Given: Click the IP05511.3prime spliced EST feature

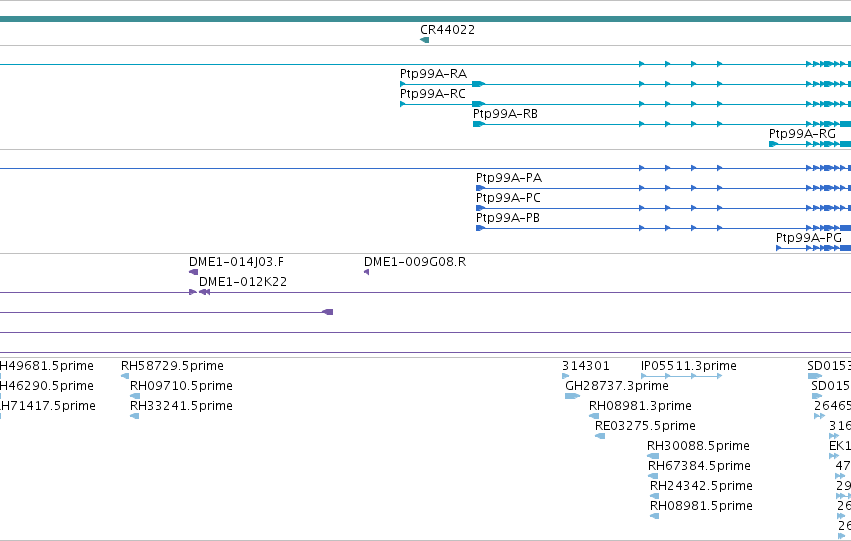Looking at the screenshot, I should click(x=682, y=376).
